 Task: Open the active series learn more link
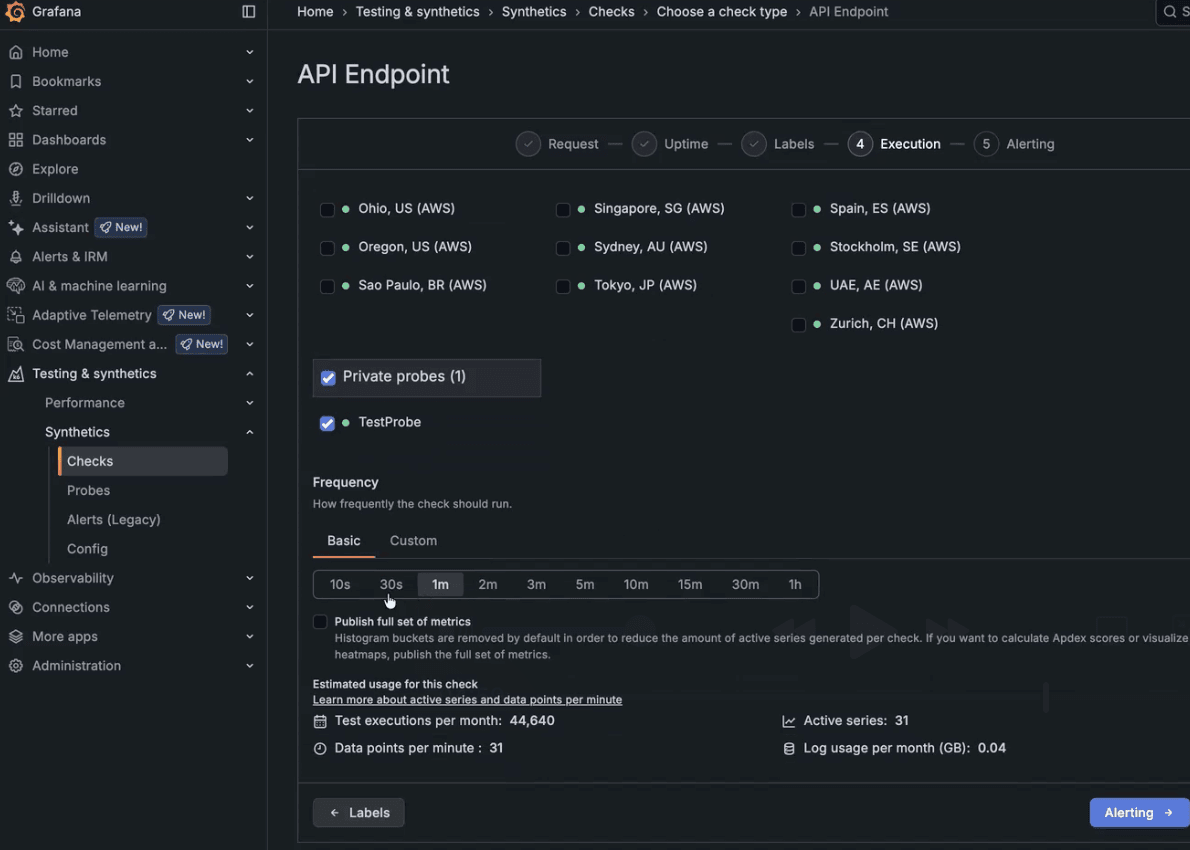click(466, 699)
